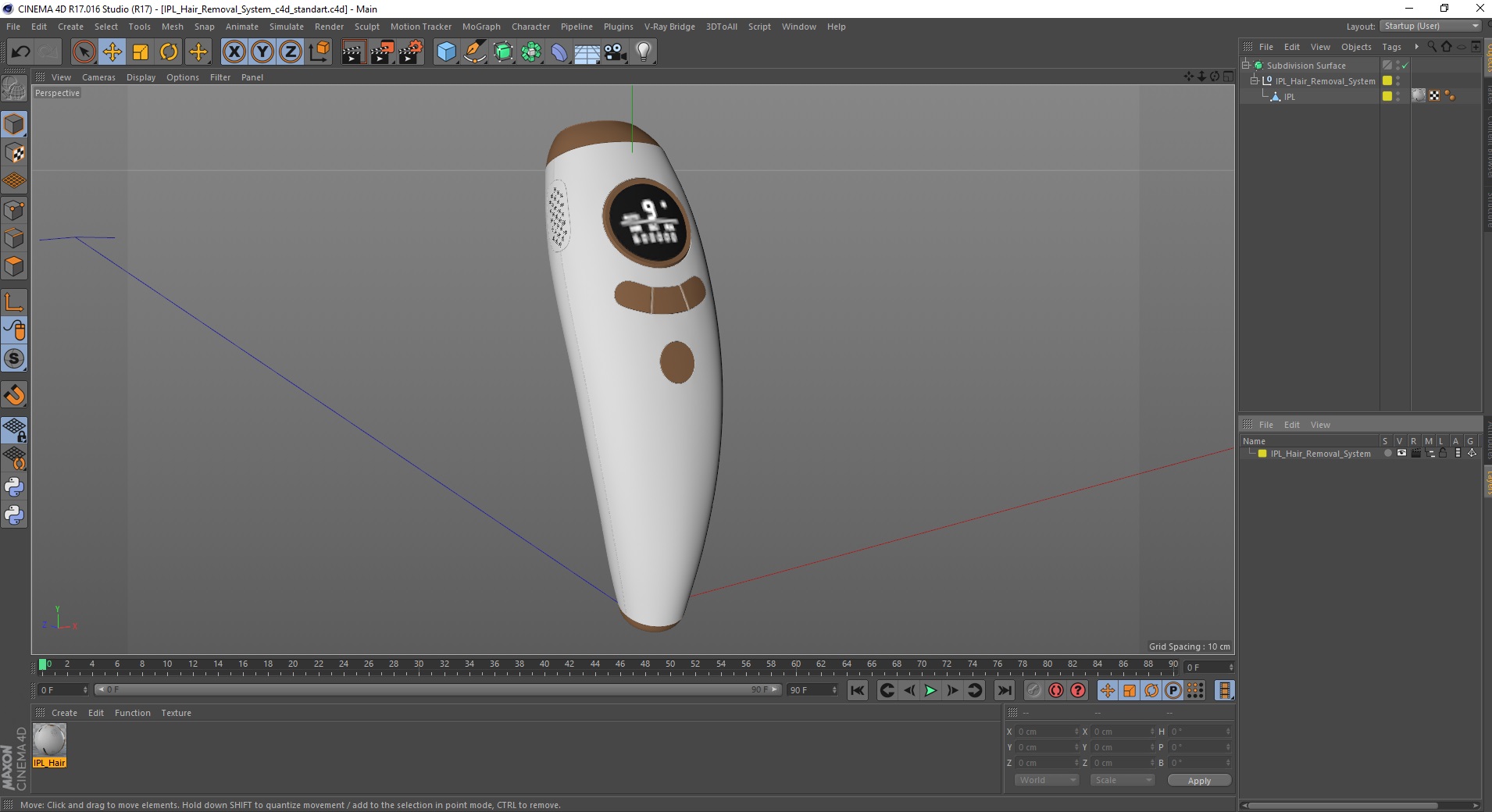Open viewport Cameras menu
Screen dimensions: 1492x812
(x=98, y=77)
